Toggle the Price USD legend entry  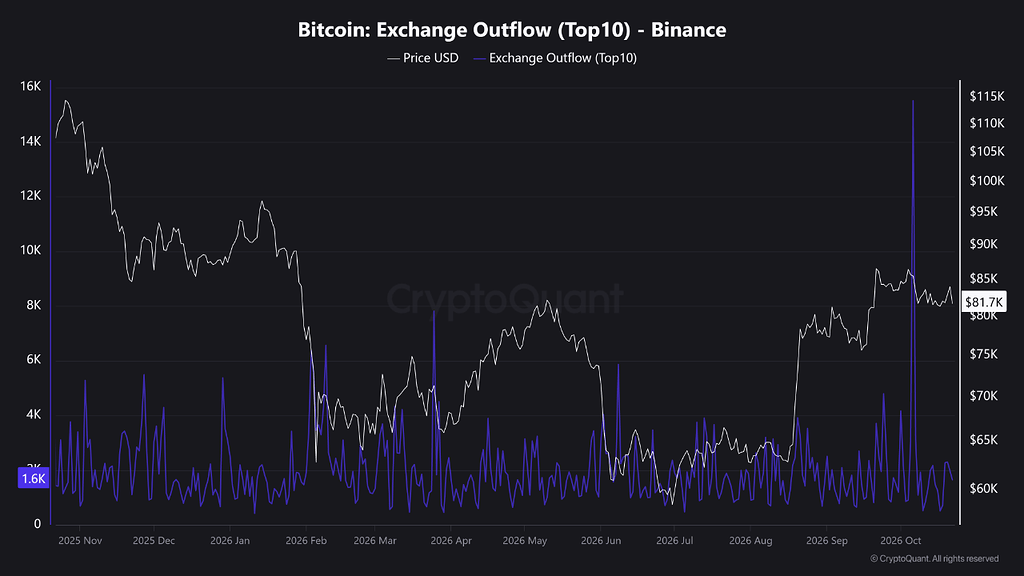[423, 58]
